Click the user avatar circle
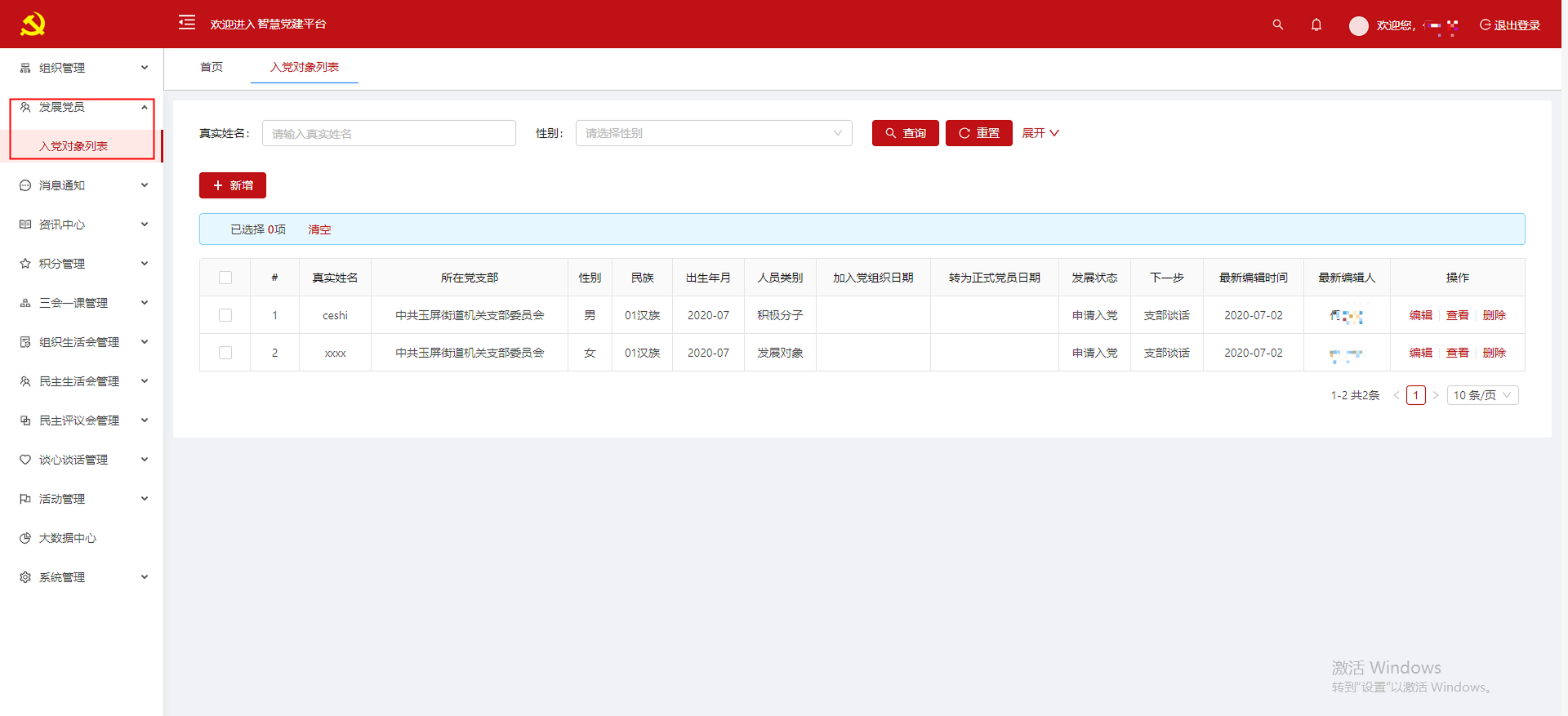 coord(1359,26)
